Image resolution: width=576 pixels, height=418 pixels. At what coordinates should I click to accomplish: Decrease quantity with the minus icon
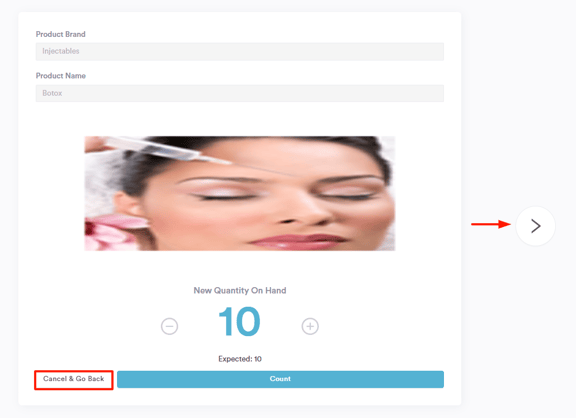tap(169, 326)
